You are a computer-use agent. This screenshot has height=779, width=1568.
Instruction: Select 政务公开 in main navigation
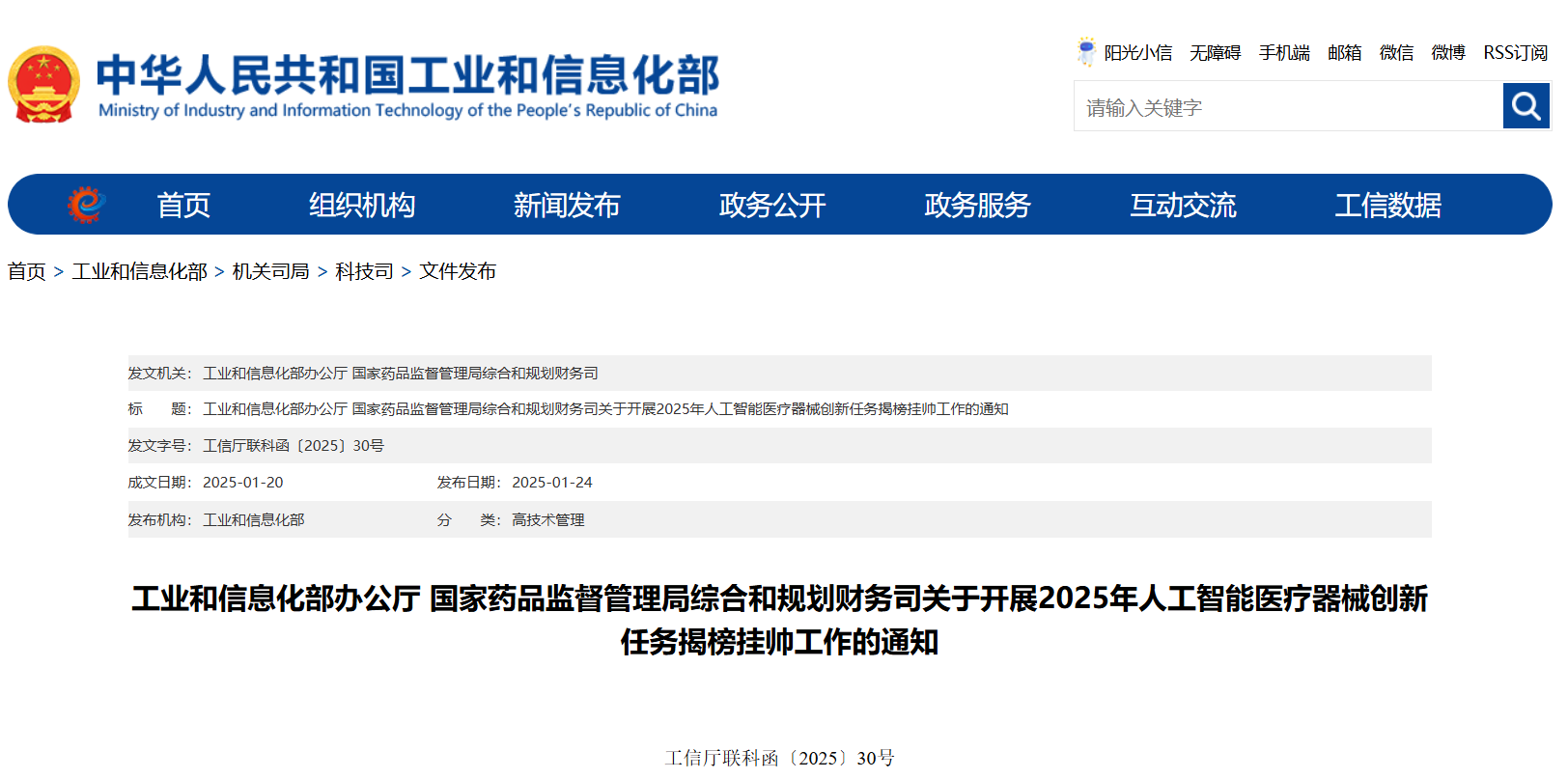[x=772, y=205]
